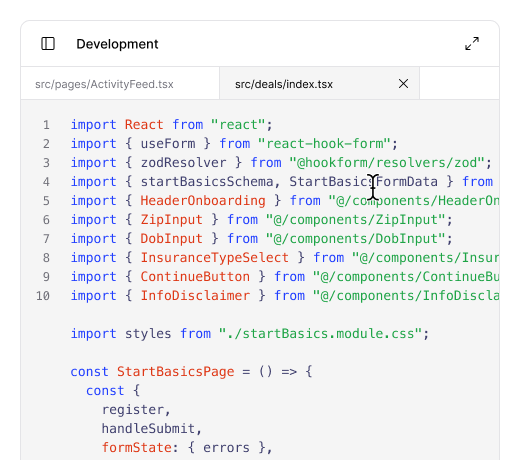The width and height of the screenshot is (520, 460).
Task: Click ContinueButton identifier on line 9
Action: click(x=195, y=277)
